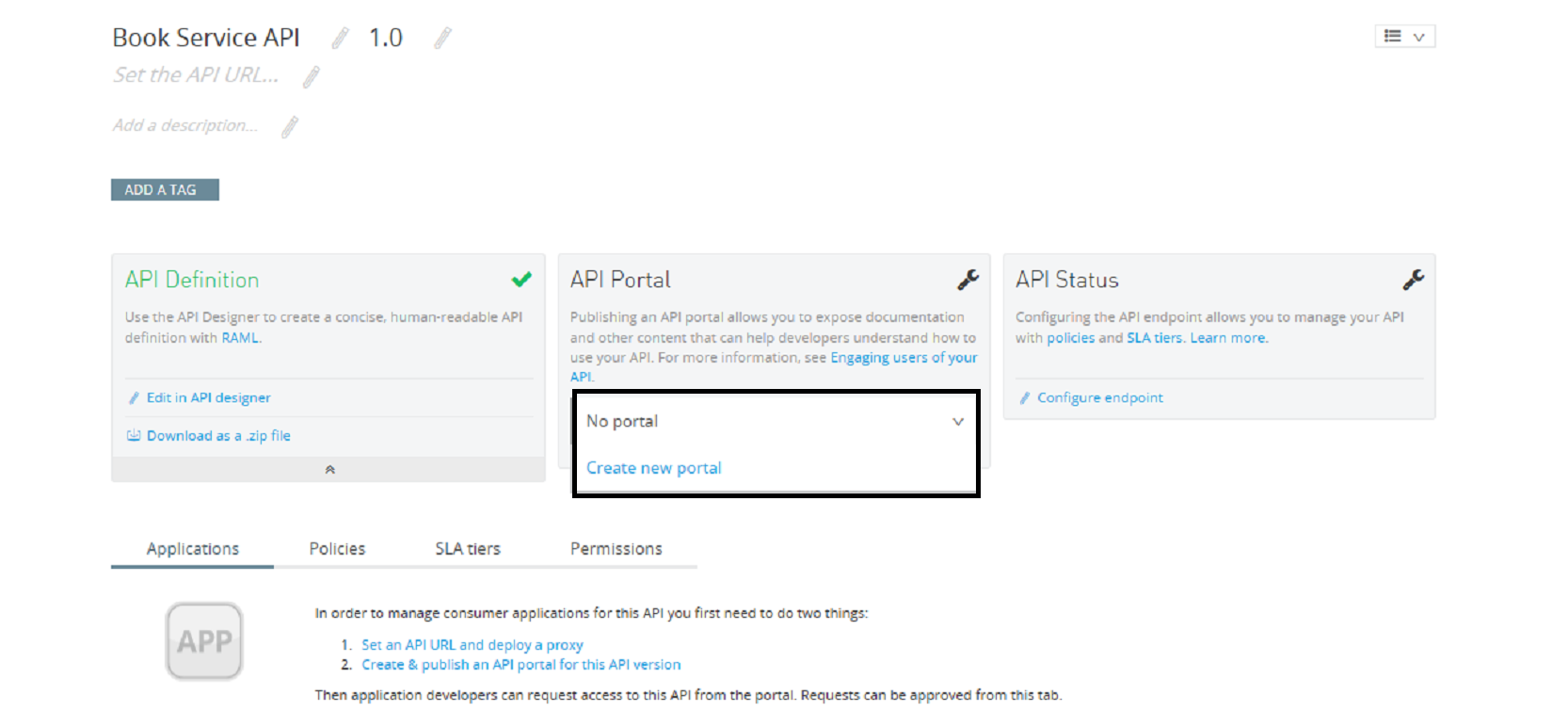Viewport: 1568px width, 728px height.
Task: Open the list view dropdown at top right
Action: point(1404,37)
